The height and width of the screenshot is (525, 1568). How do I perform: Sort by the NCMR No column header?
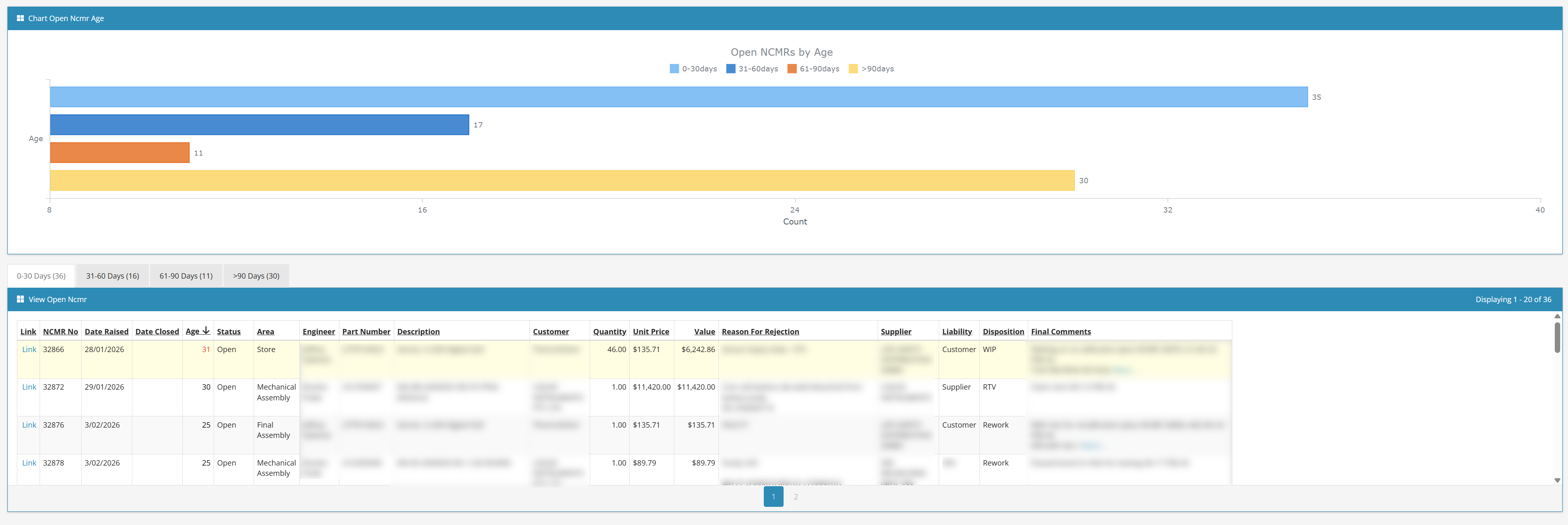[x=60, y=331]
